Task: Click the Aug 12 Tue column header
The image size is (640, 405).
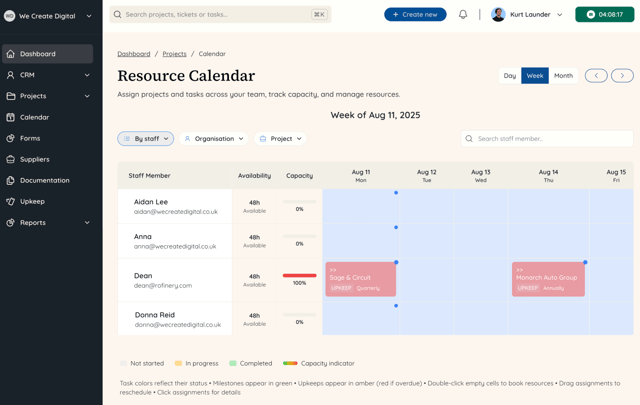Action: tap(427, 176)
